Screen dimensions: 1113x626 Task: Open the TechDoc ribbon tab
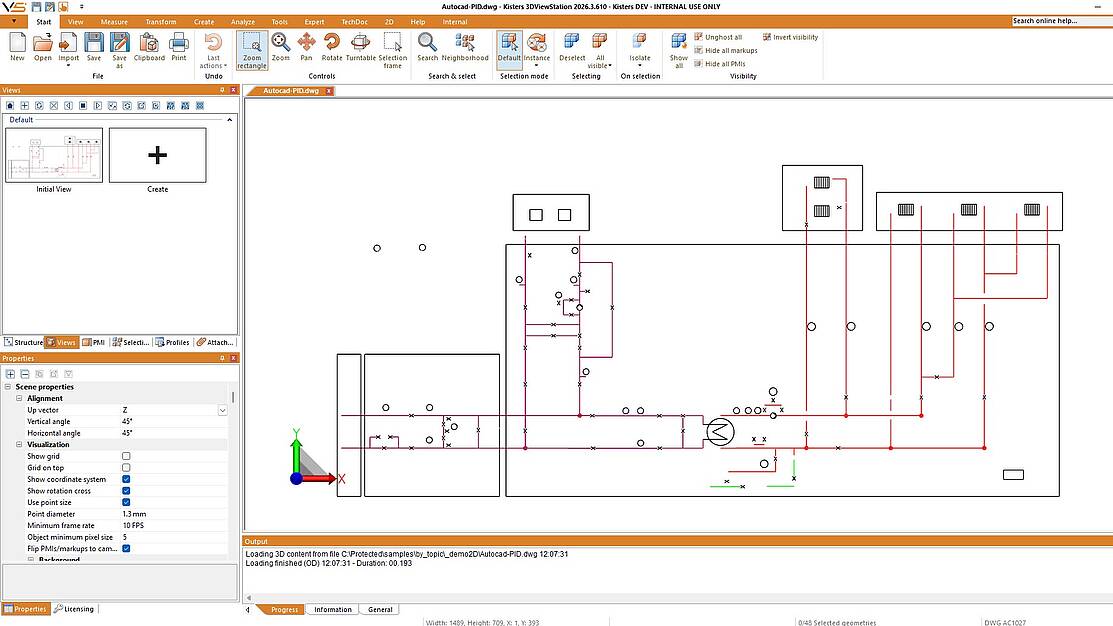pyautogui.click(x=354, y=22)
